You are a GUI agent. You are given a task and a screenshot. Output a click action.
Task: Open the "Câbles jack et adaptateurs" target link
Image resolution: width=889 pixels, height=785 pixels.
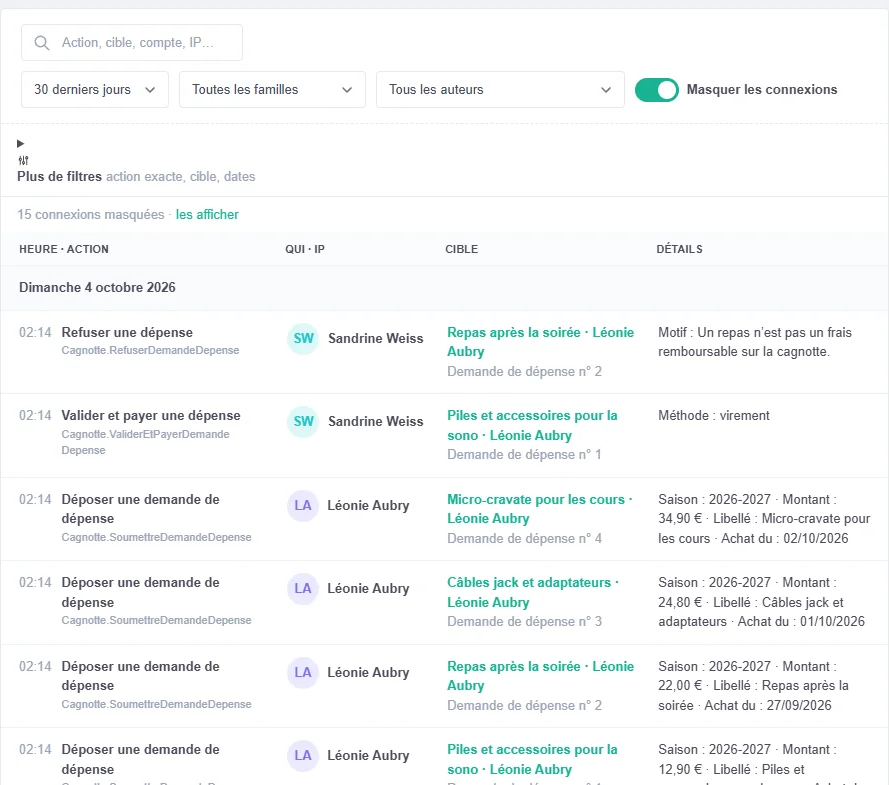pyautogui.click(x=533, y=592)
